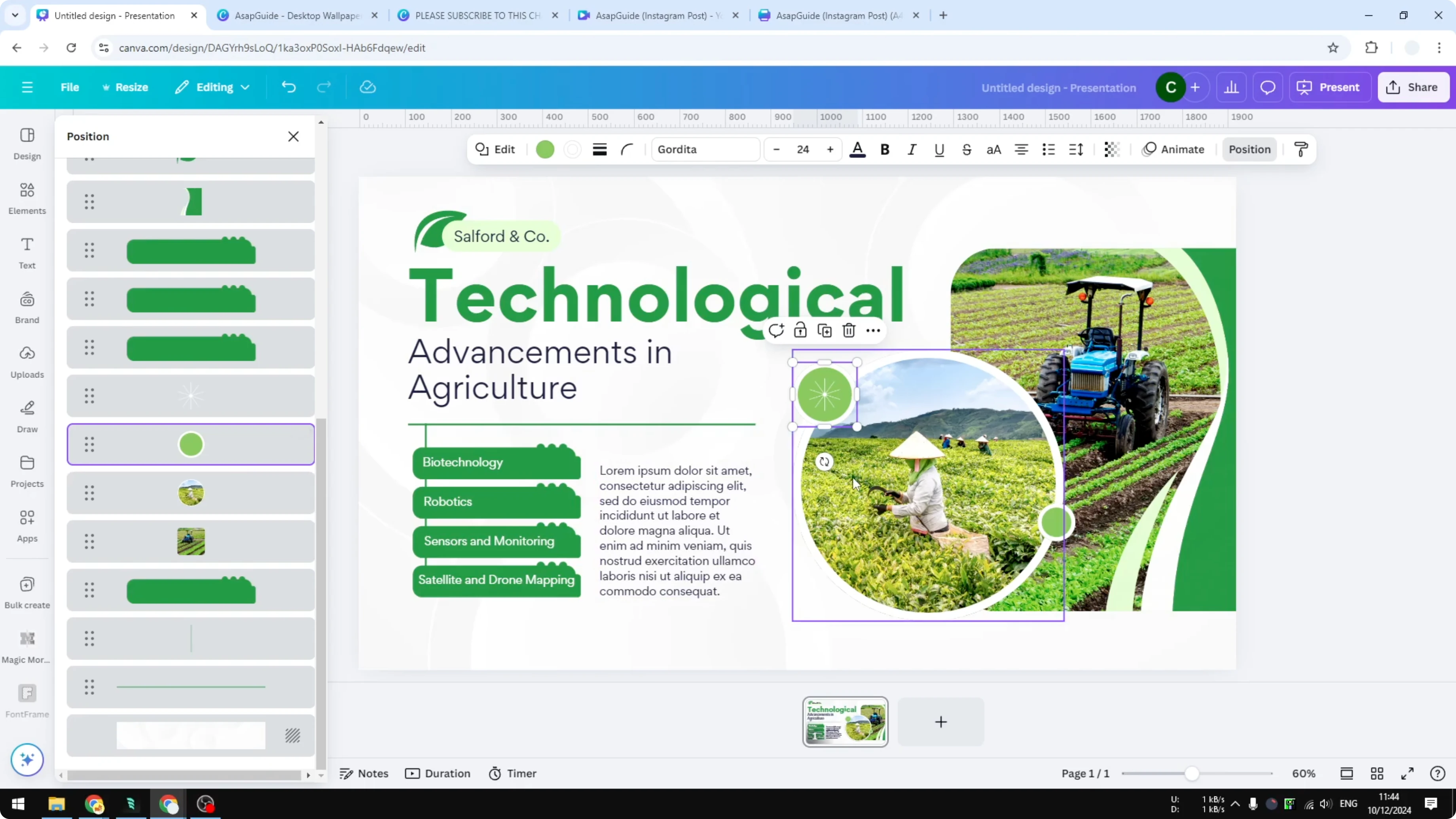
Task: Toggle strikethrough formatting
Action: [967, 149]
